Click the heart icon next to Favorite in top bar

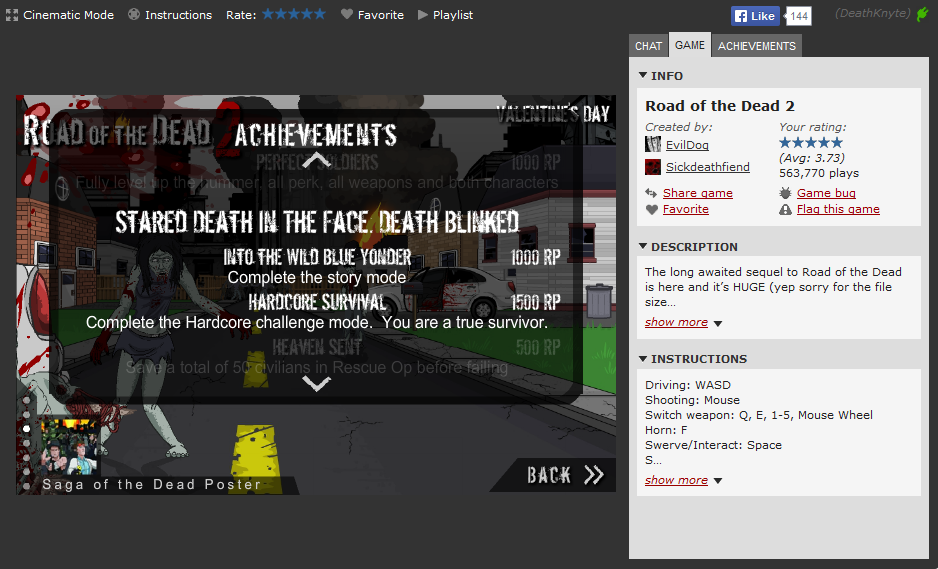click(x=347, y=14)
